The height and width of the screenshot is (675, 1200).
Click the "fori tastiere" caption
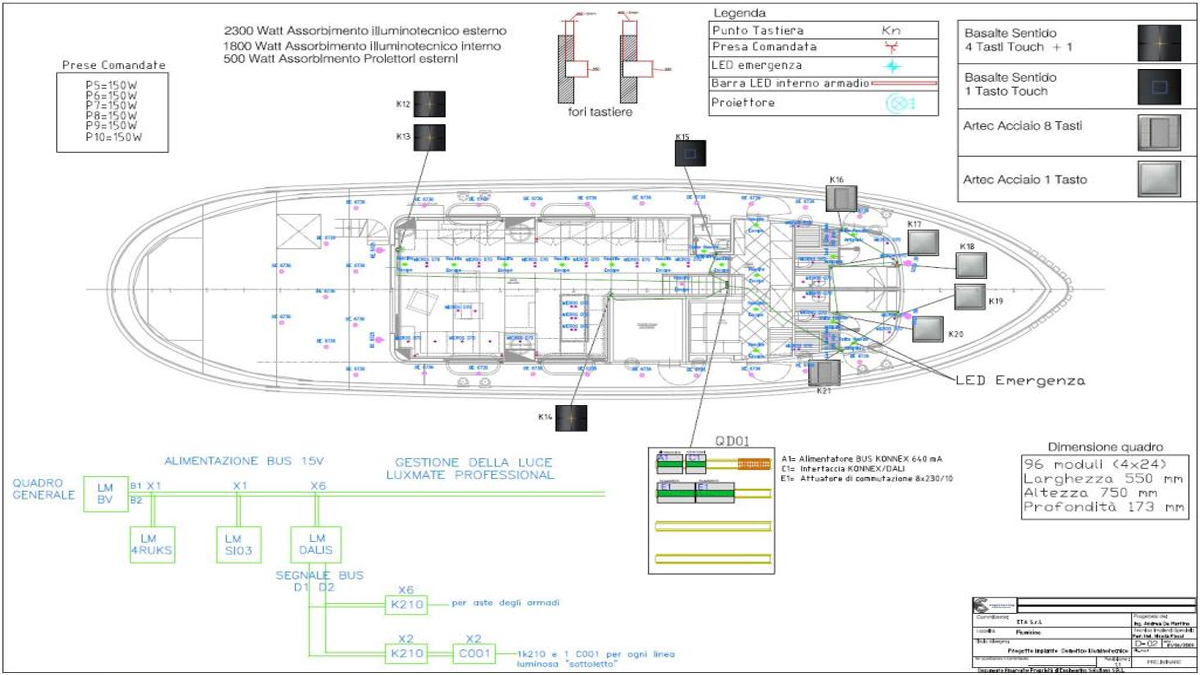(x=600, y=112)
